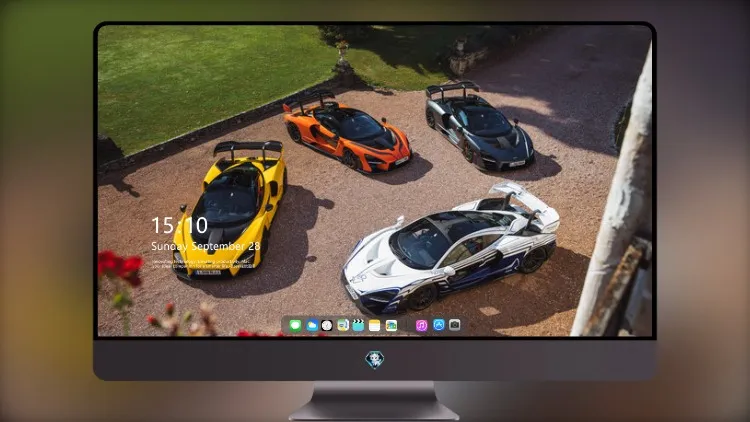
Task: Open the Weather app in the dock
Action: click(x=312, y=325)
